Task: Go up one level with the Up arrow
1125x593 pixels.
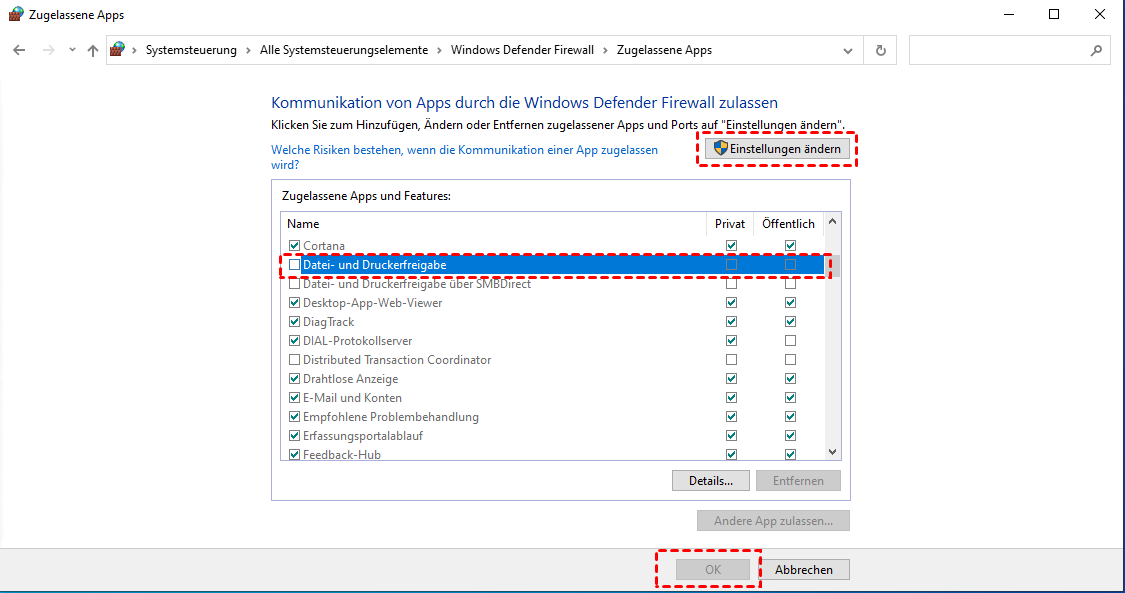Action: pos(93,50)
